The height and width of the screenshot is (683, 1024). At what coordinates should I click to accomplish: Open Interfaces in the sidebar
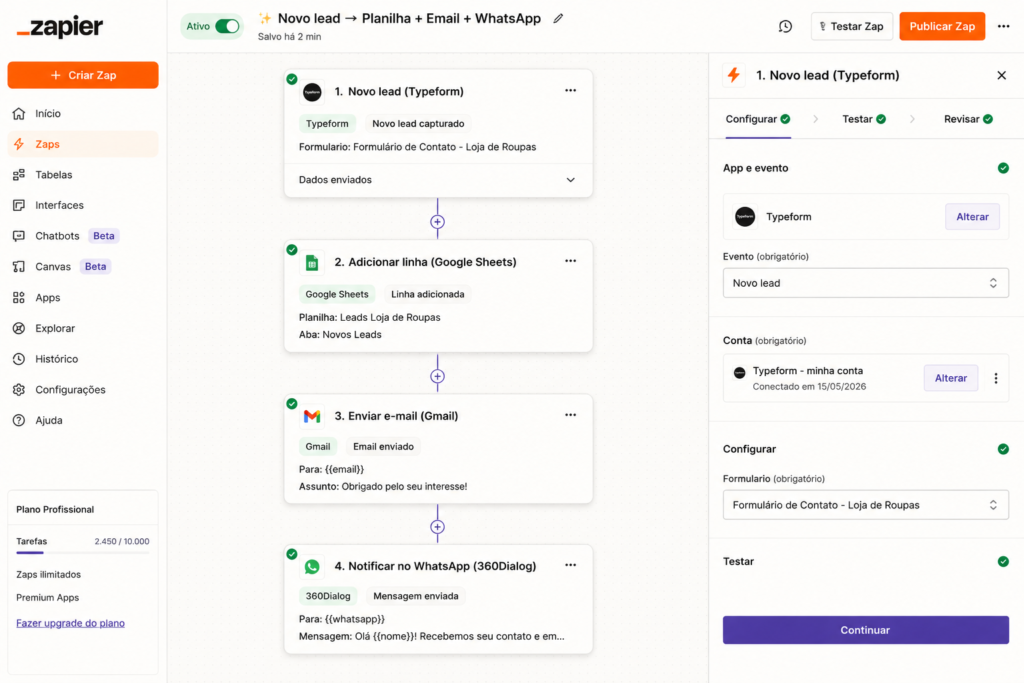[x=83, y=205]
